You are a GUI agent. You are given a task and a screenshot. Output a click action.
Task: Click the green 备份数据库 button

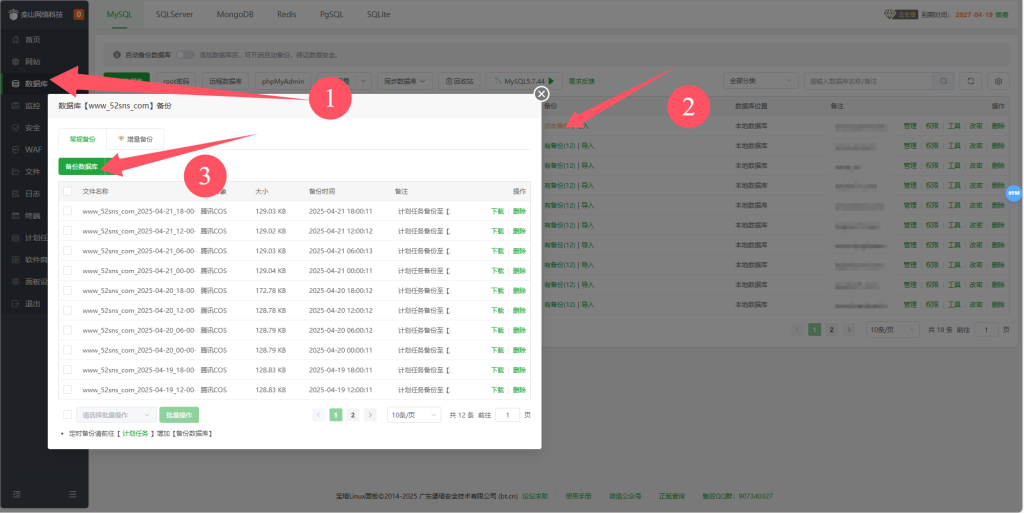[x=82, y=166]
